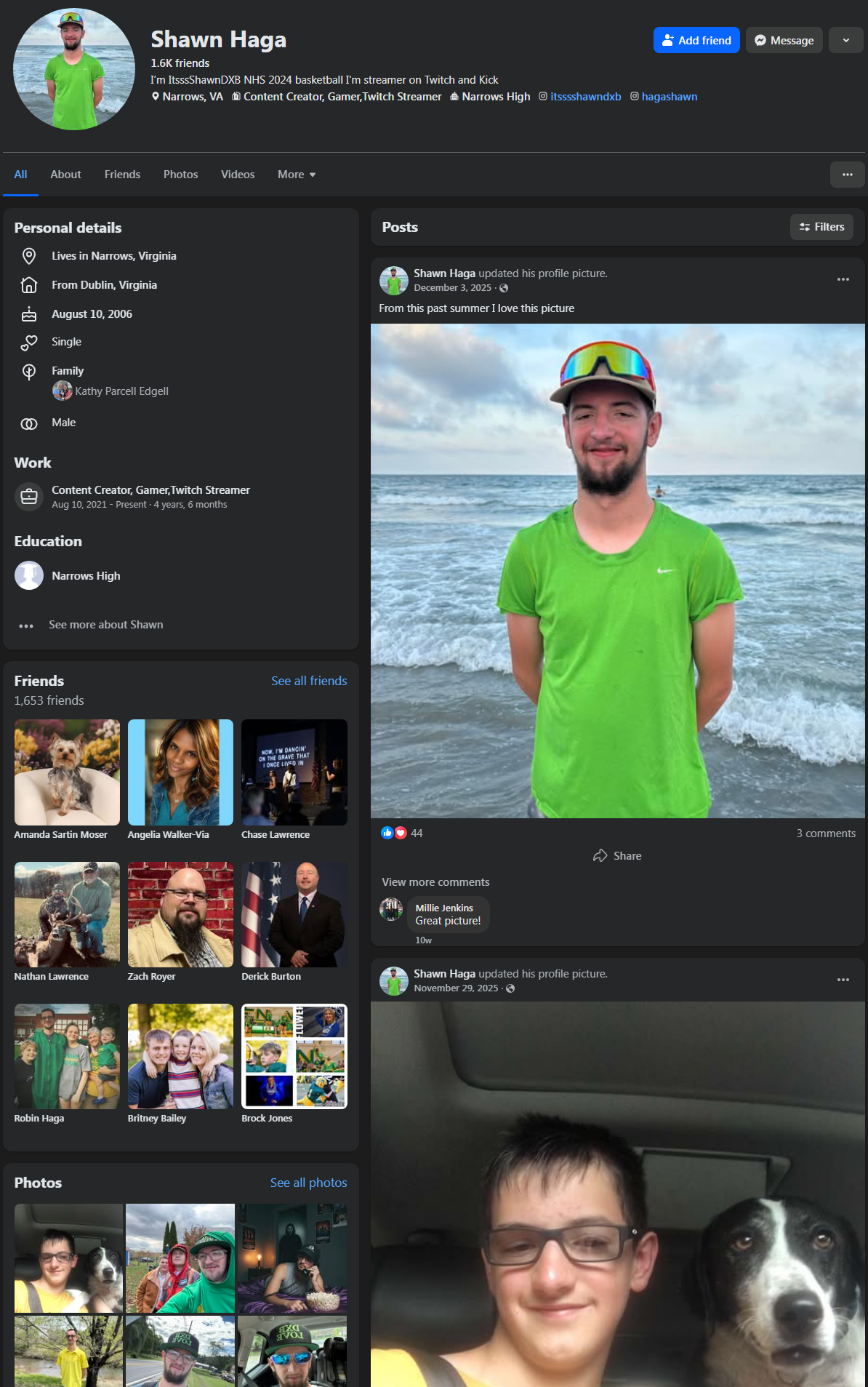Click See all friends link
Viewport: 868px width, 1387px height.
[309, 681]
